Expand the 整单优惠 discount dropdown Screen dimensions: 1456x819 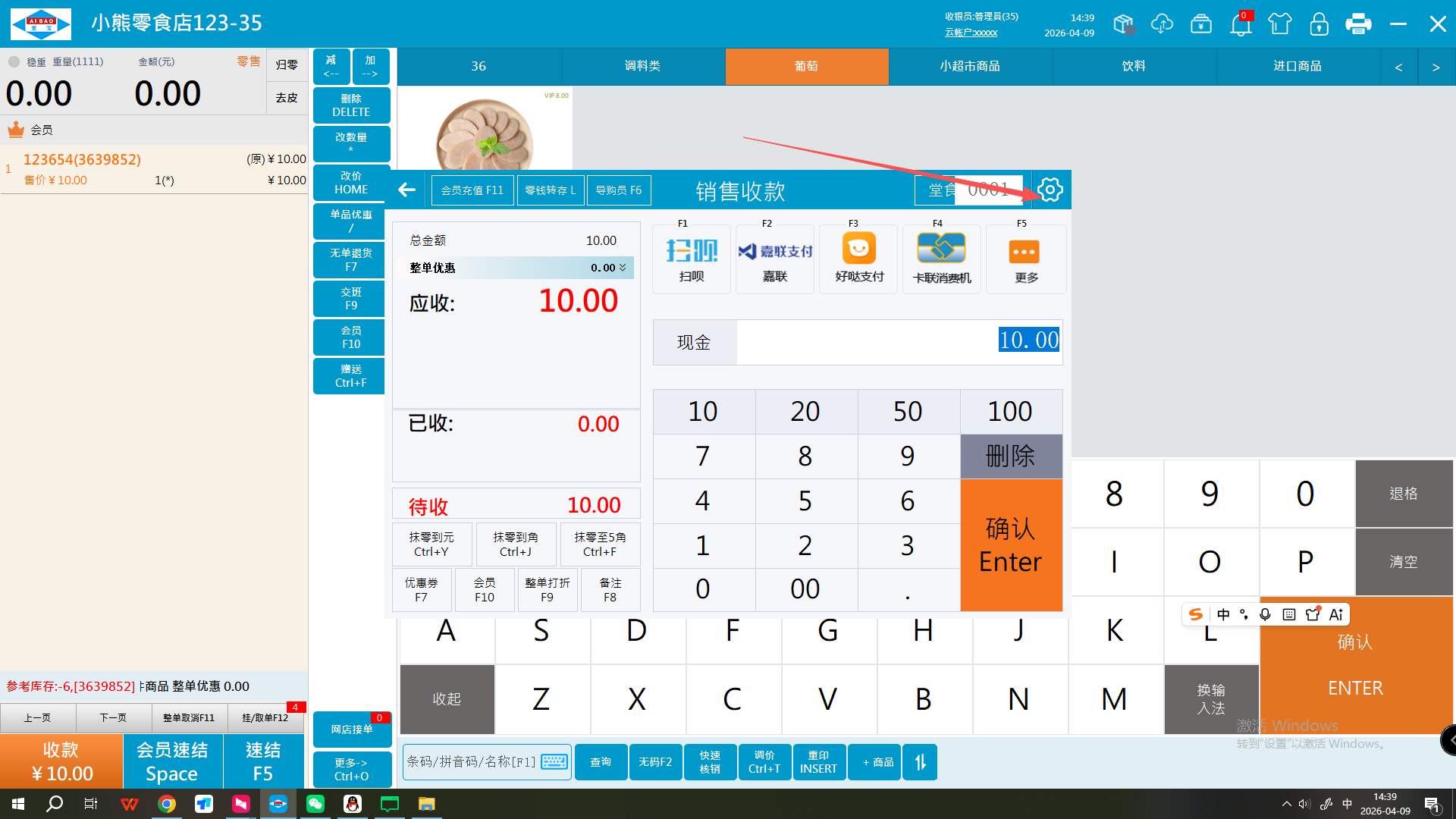(x=623, y=268)
